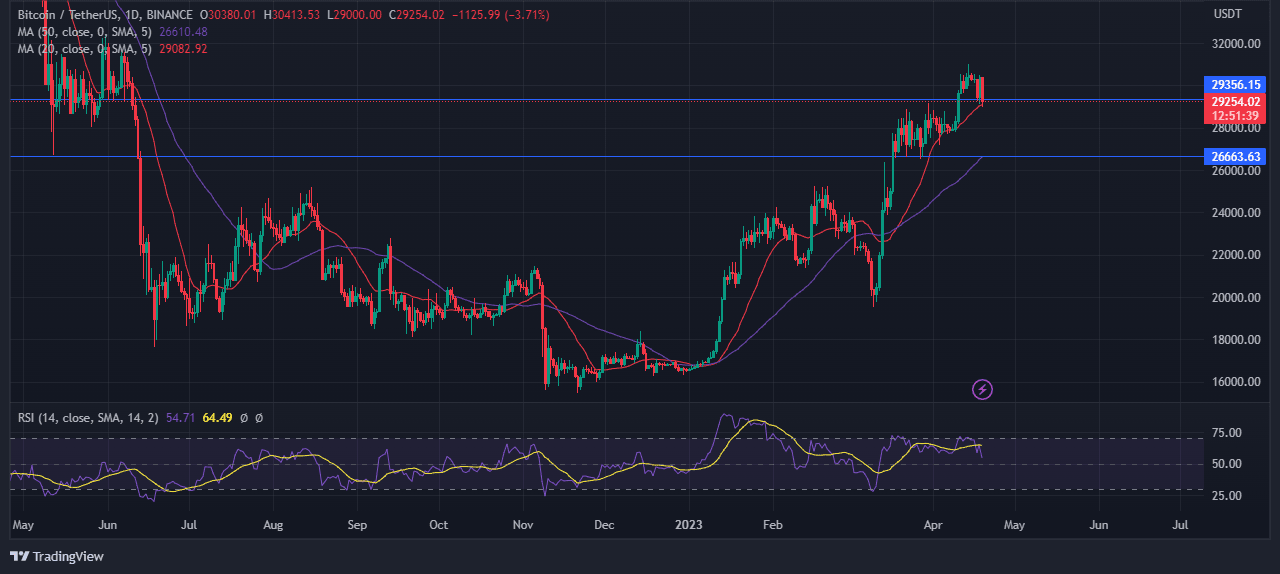1280x574 pixels.
Task: Click 20000.00 on the price axis
Action: coord(1235,297)
